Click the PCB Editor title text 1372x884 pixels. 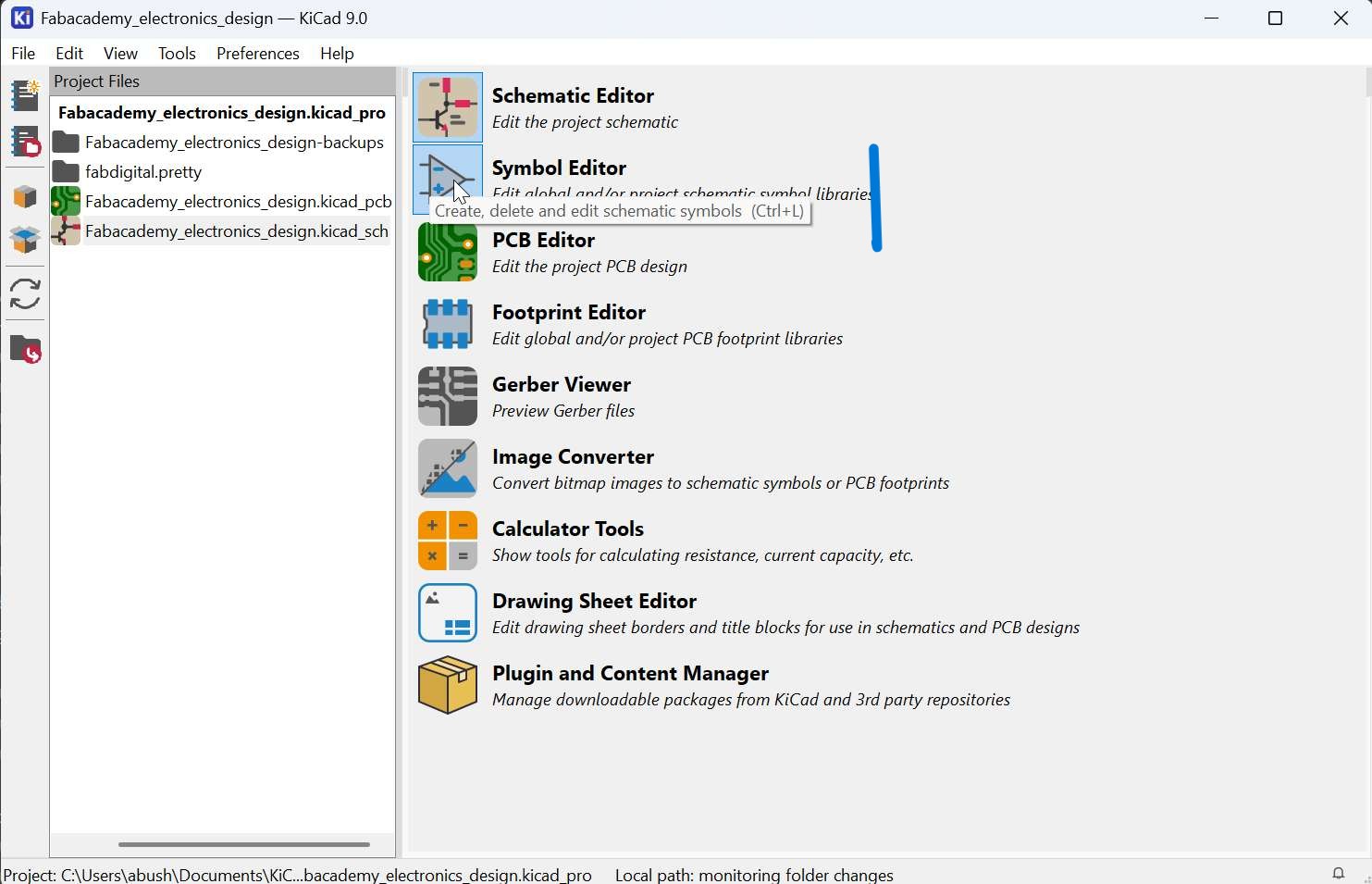tap(543, 240)
